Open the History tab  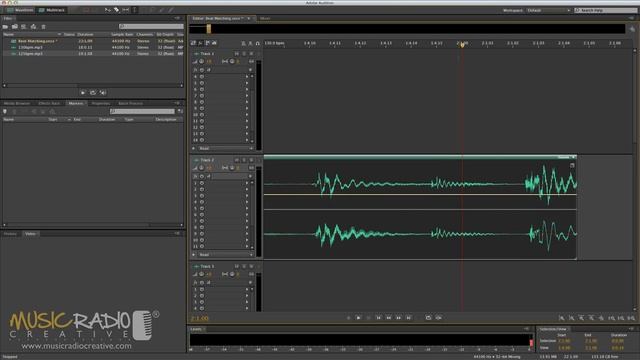[x=10, y=234]
